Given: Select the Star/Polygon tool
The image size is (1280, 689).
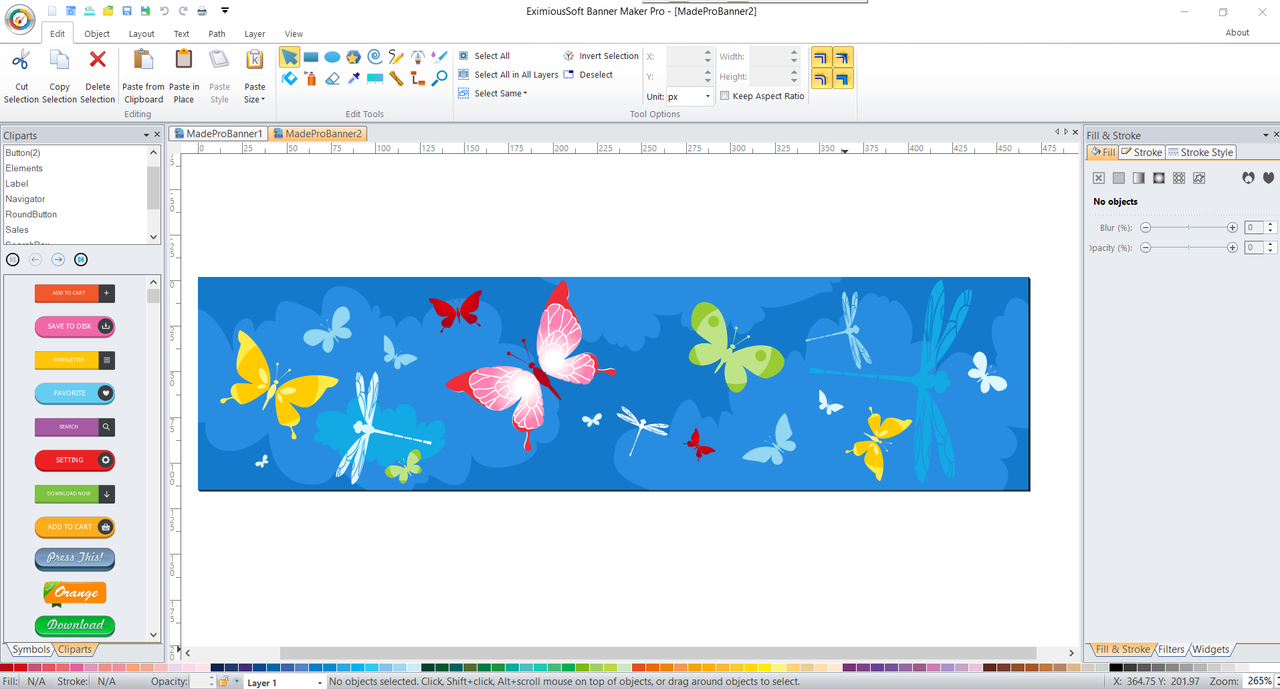Looking at the screenshot, I should pyautogui.click(x=353, y=57).
